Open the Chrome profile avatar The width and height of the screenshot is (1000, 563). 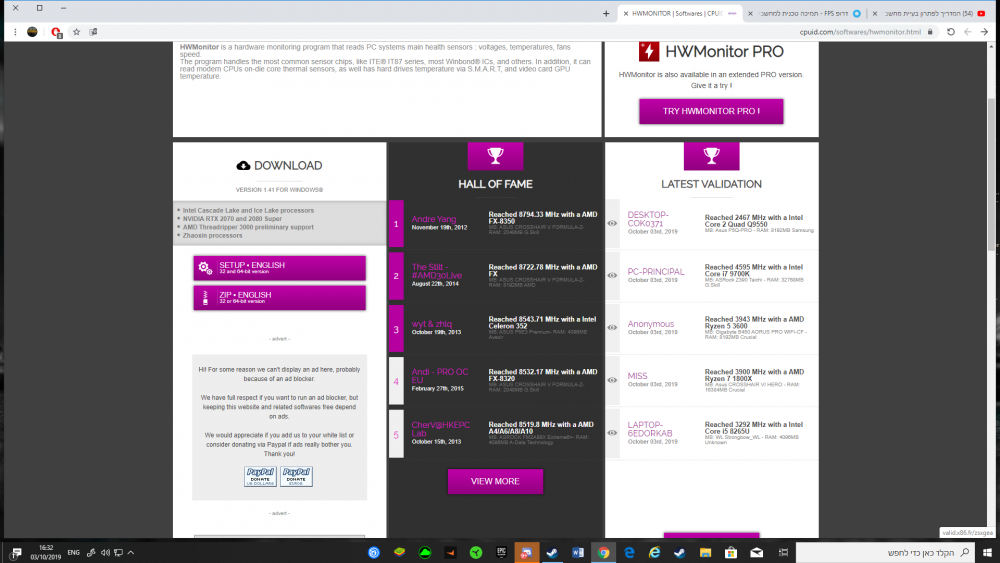[x=32, y=32]
